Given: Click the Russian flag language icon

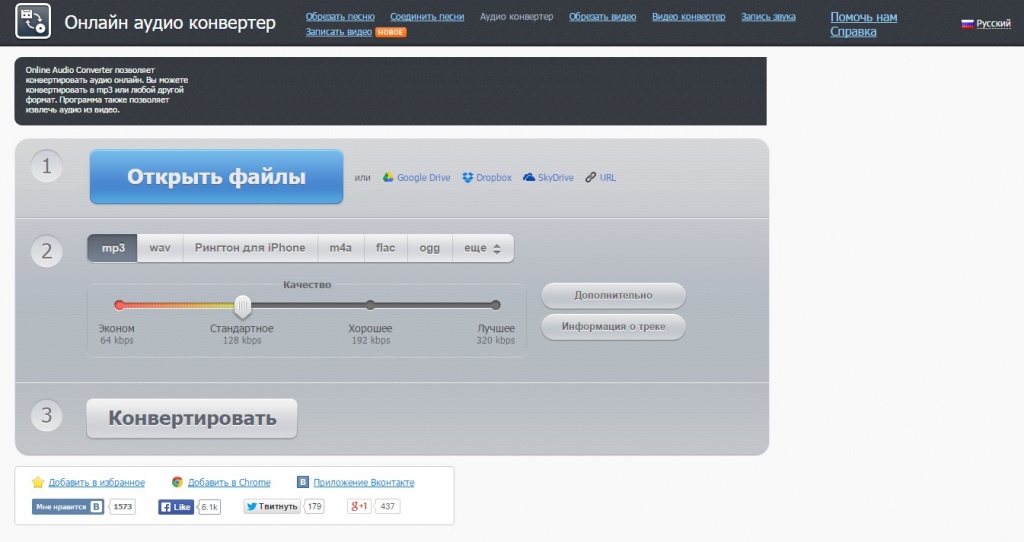Looking at the screenshot, I should (967, 23).
